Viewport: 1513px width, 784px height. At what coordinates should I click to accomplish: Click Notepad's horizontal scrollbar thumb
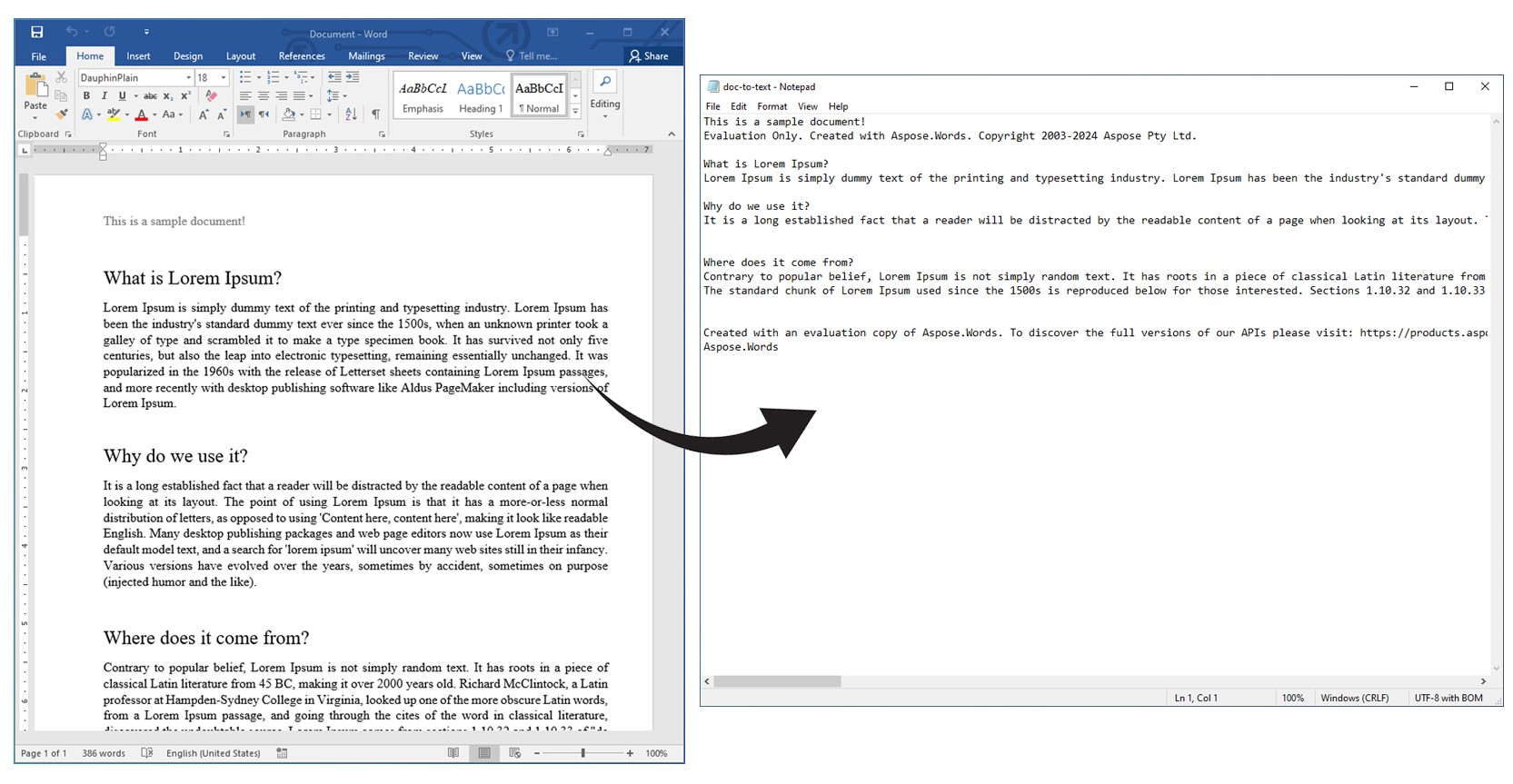[777, 681]
